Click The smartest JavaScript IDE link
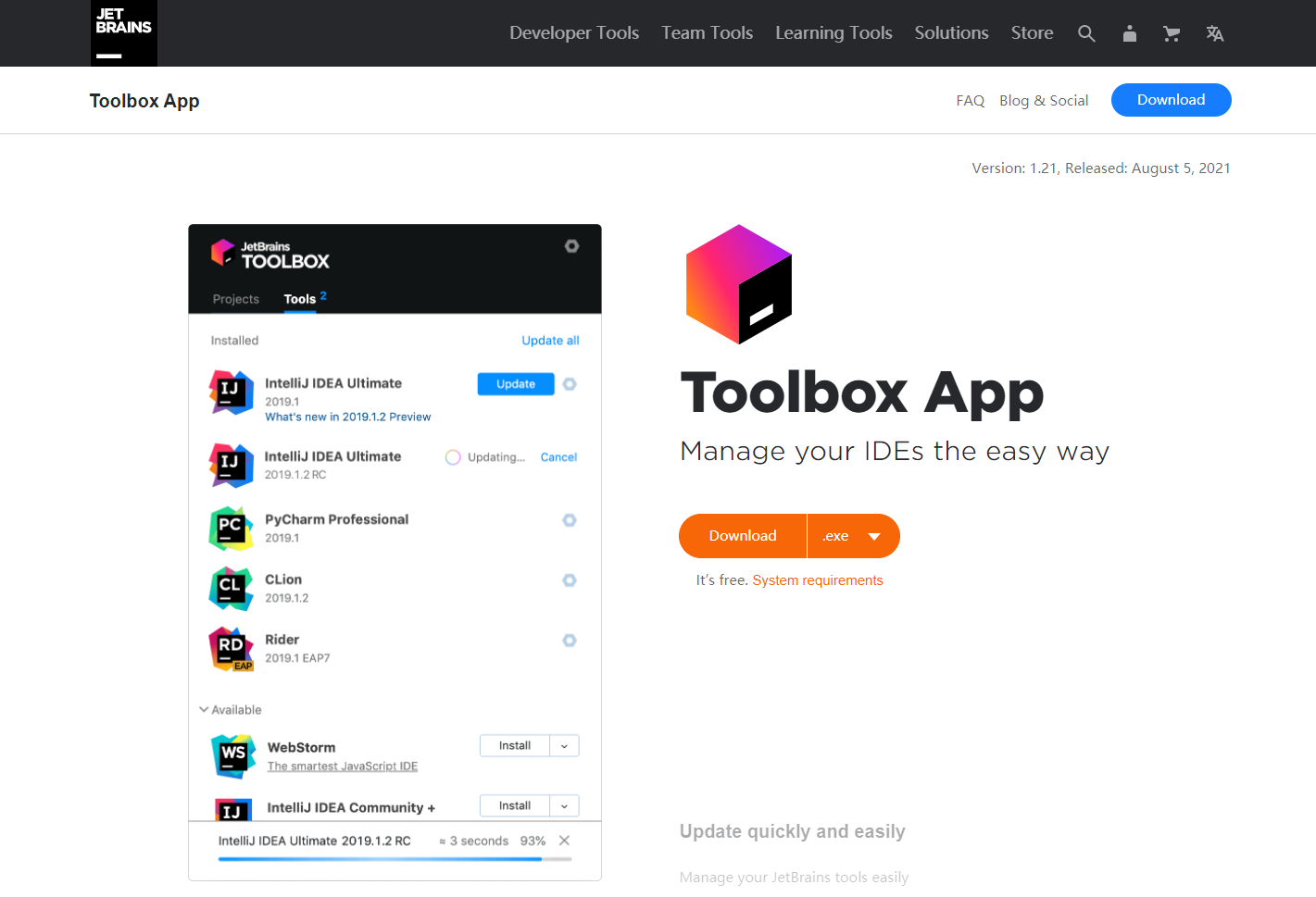The height and width of the screenshot is (897, 1316). tap(343, 766)
